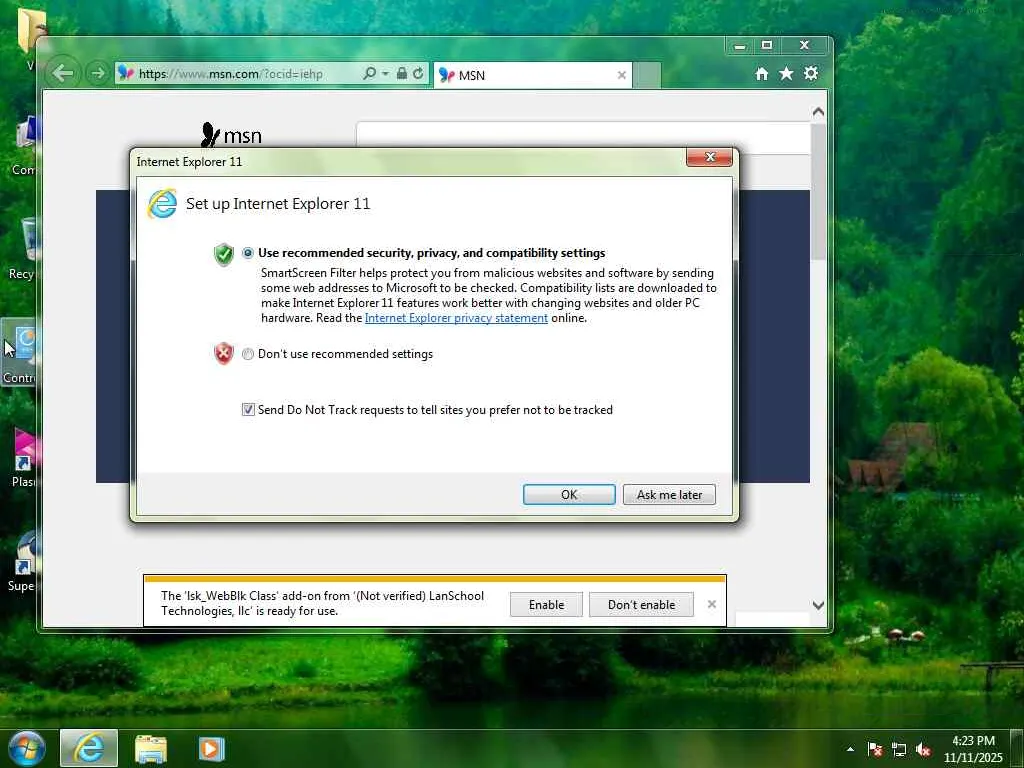Toggle Send Do Not Track requests checkbox
Screen dimensions: 1024x768
(x=248, y=409)
